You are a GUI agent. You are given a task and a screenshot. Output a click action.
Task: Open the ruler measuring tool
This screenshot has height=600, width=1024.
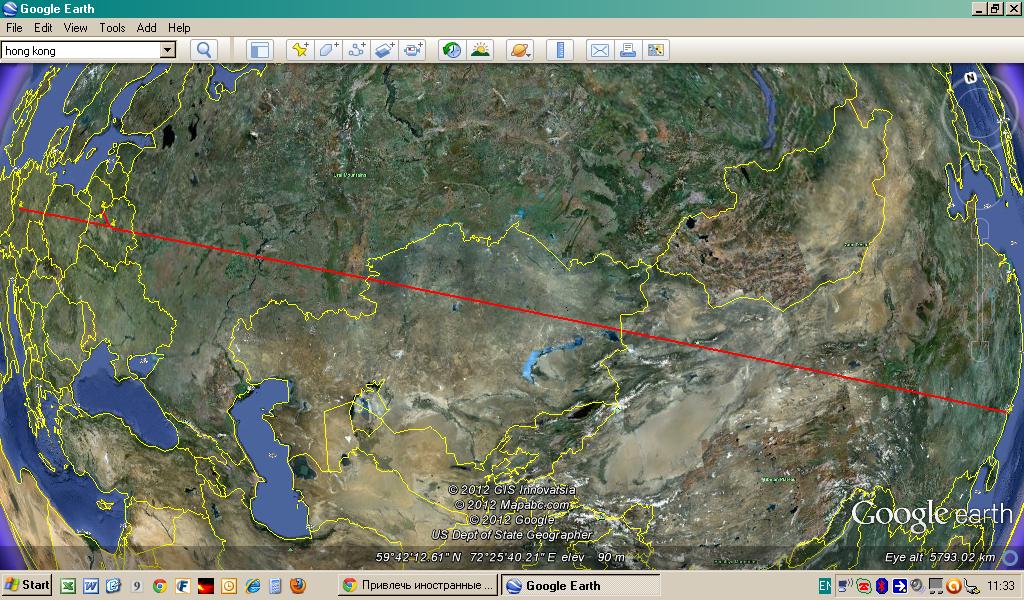point(560,50)
